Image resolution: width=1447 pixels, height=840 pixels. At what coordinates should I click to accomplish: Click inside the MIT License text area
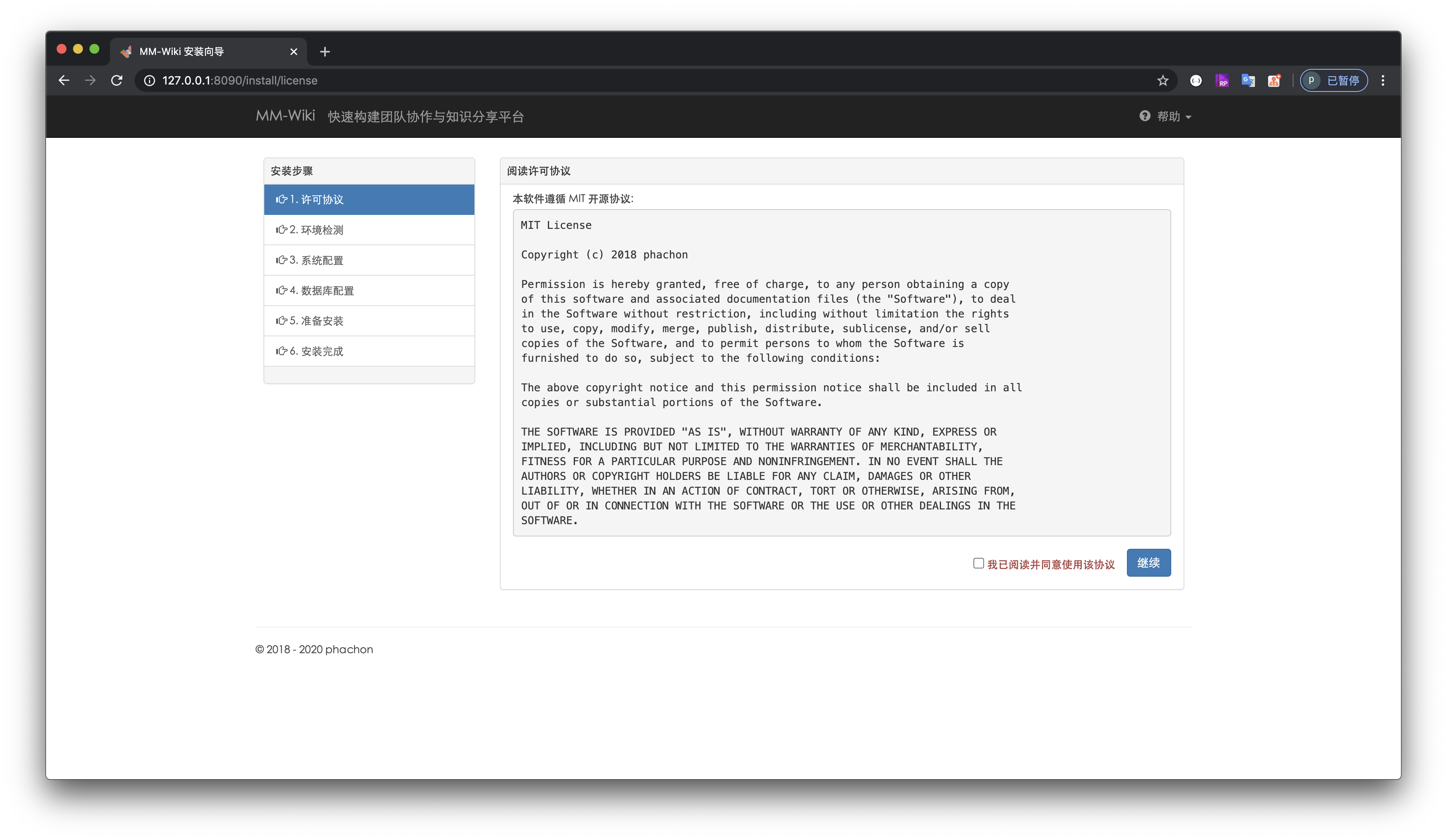tap(841, 372)
